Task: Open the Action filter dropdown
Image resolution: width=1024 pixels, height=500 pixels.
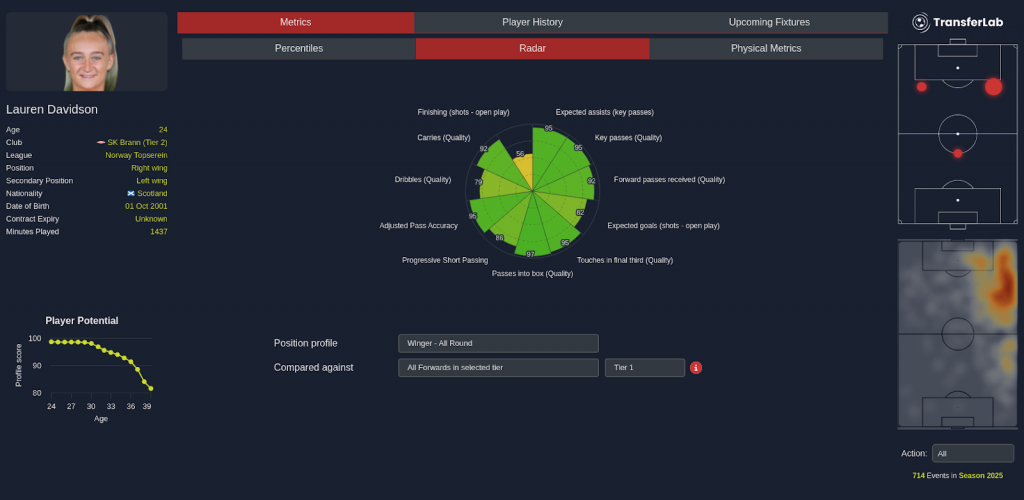Action: point(972,453)
